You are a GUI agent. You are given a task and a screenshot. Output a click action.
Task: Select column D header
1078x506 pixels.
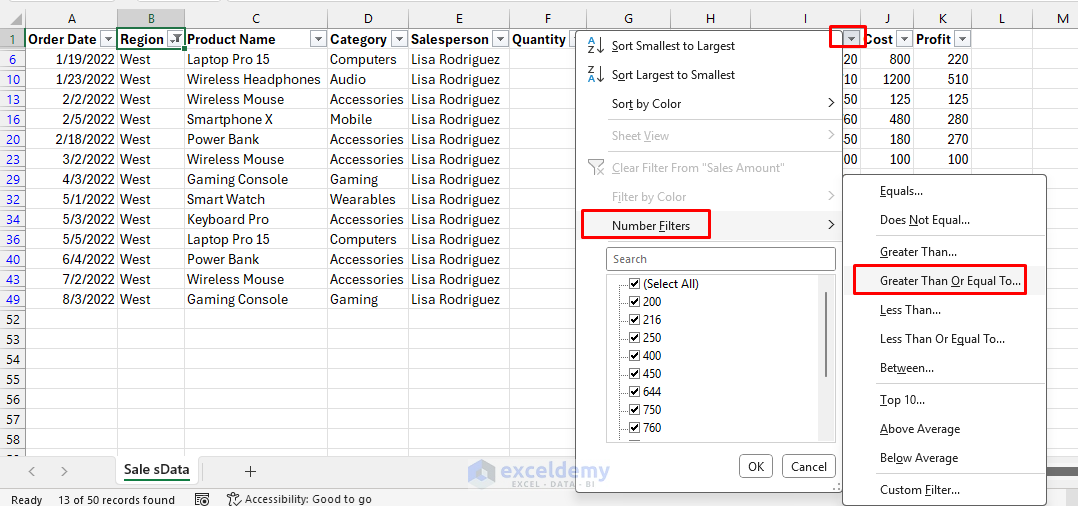point(368,19)
